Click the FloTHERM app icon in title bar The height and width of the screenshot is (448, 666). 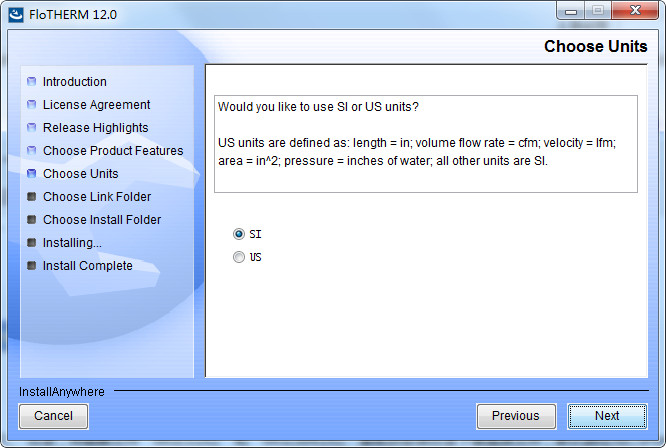pos(15,14)
